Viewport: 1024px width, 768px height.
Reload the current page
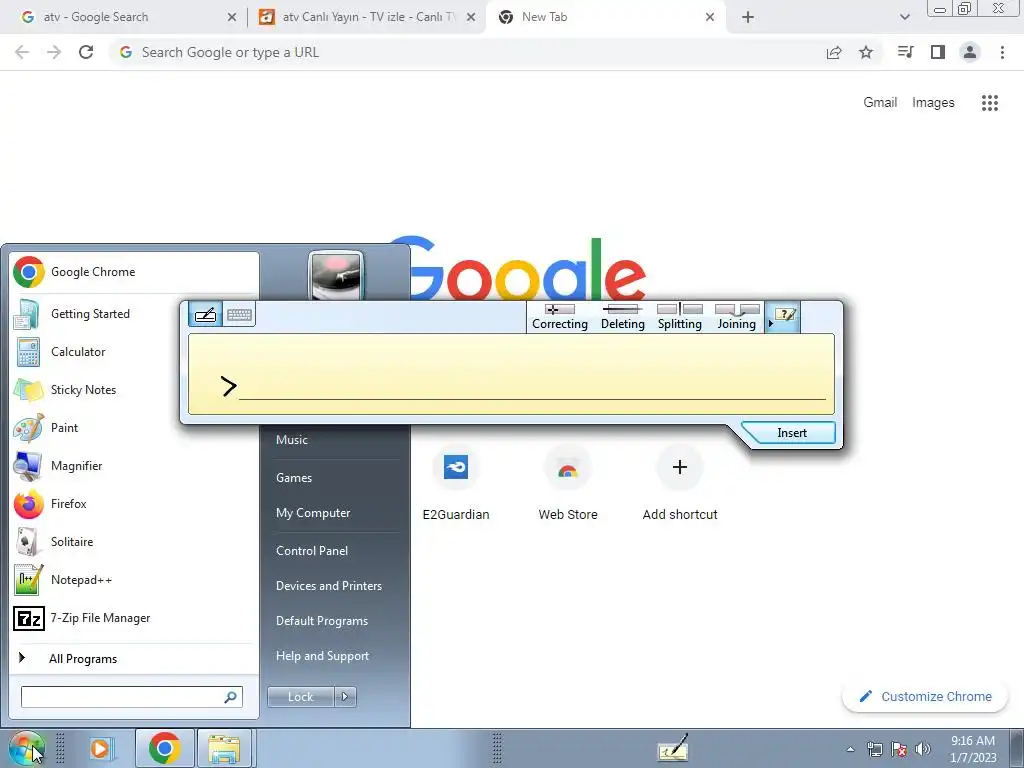click(86, 52)
